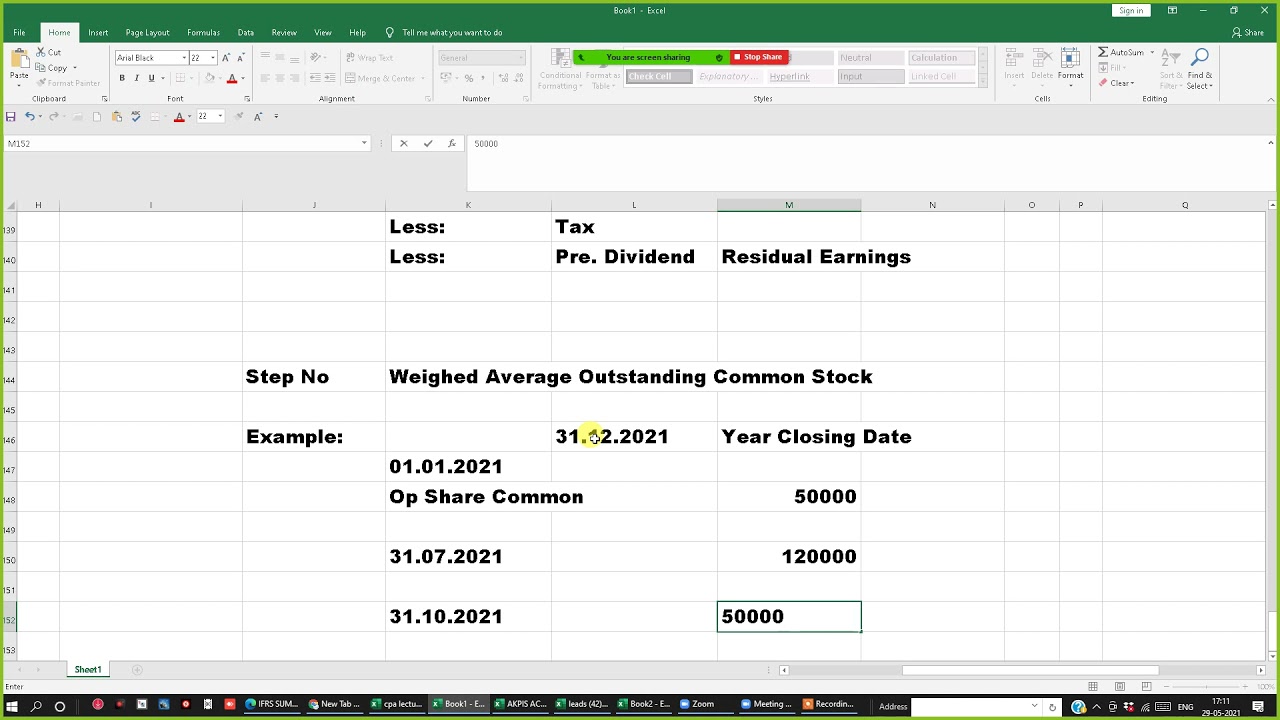Increase font size with large A icon
1280x720 pixels.
pos(226,58)
